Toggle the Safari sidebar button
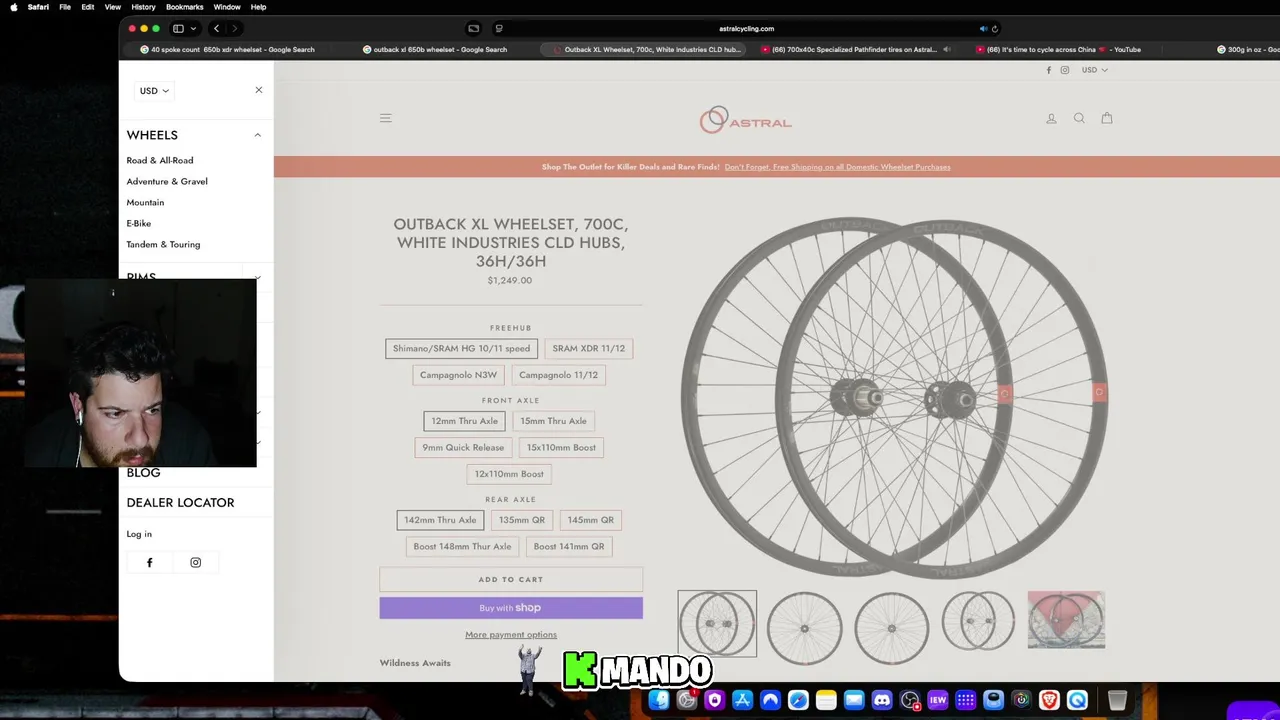Screen dimensions: 1280x720 coord(178,28)
